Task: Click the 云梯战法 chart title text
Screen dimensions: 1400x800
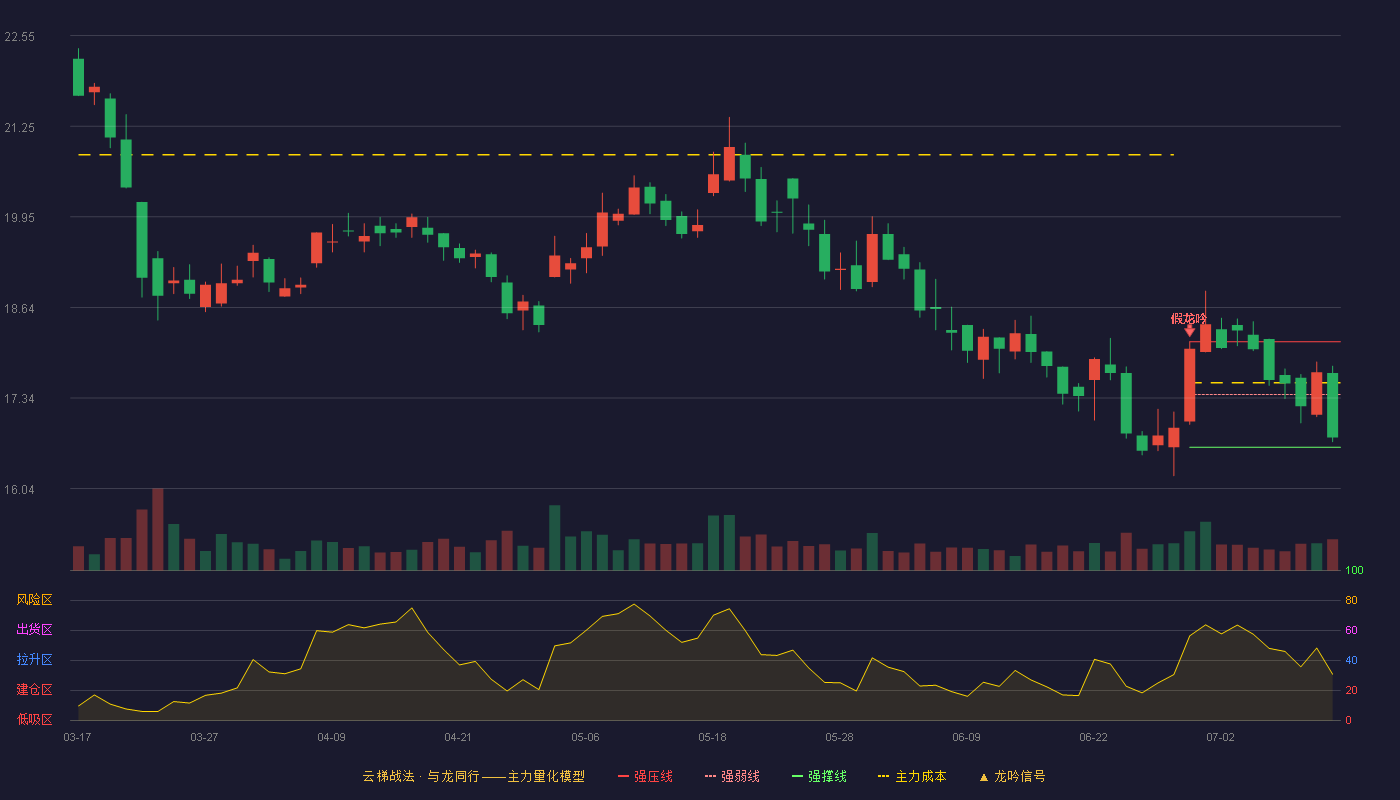Action: (388, 776)
